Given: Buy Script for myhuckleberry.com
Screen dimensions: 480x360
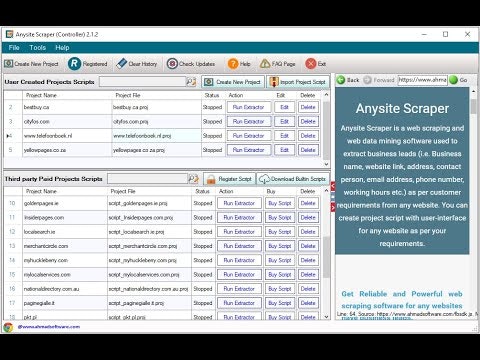Looking at the screenshot, I should pyautogui.click(x=280, y=260).
